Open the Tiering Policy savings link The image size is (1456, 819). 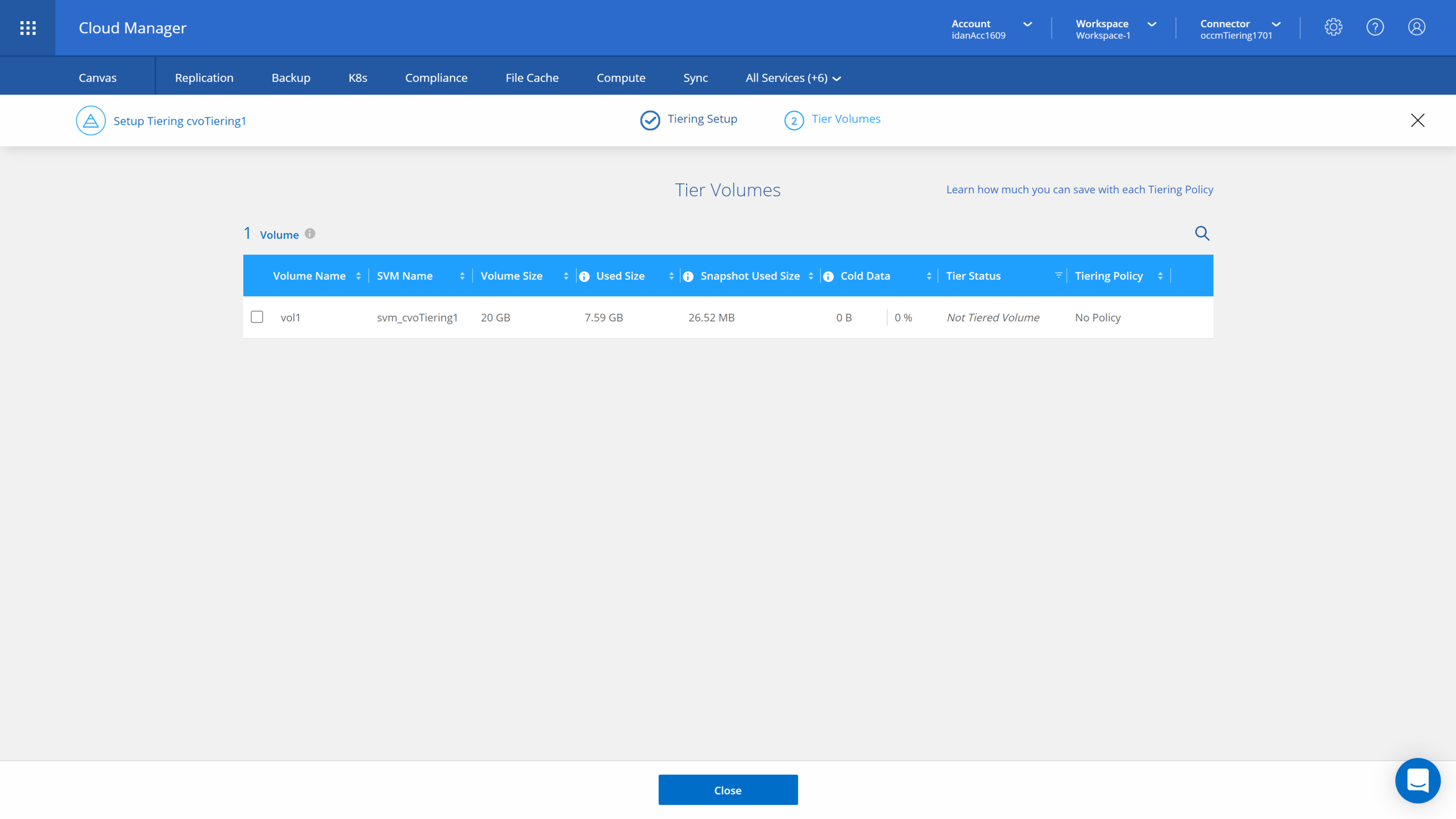[x=1079, y=189]
